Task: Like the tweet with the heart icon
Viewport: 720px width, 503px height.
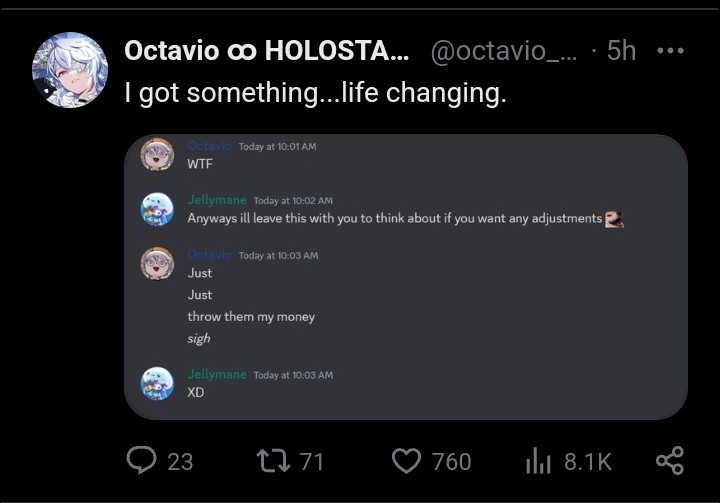Action: [x=405, y=460]
